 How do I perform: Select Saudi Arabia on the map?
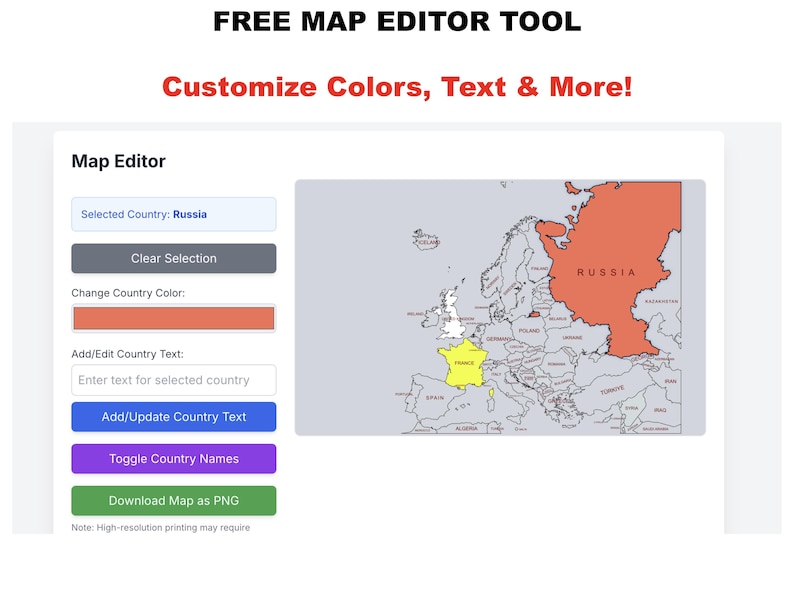(656, 429)
